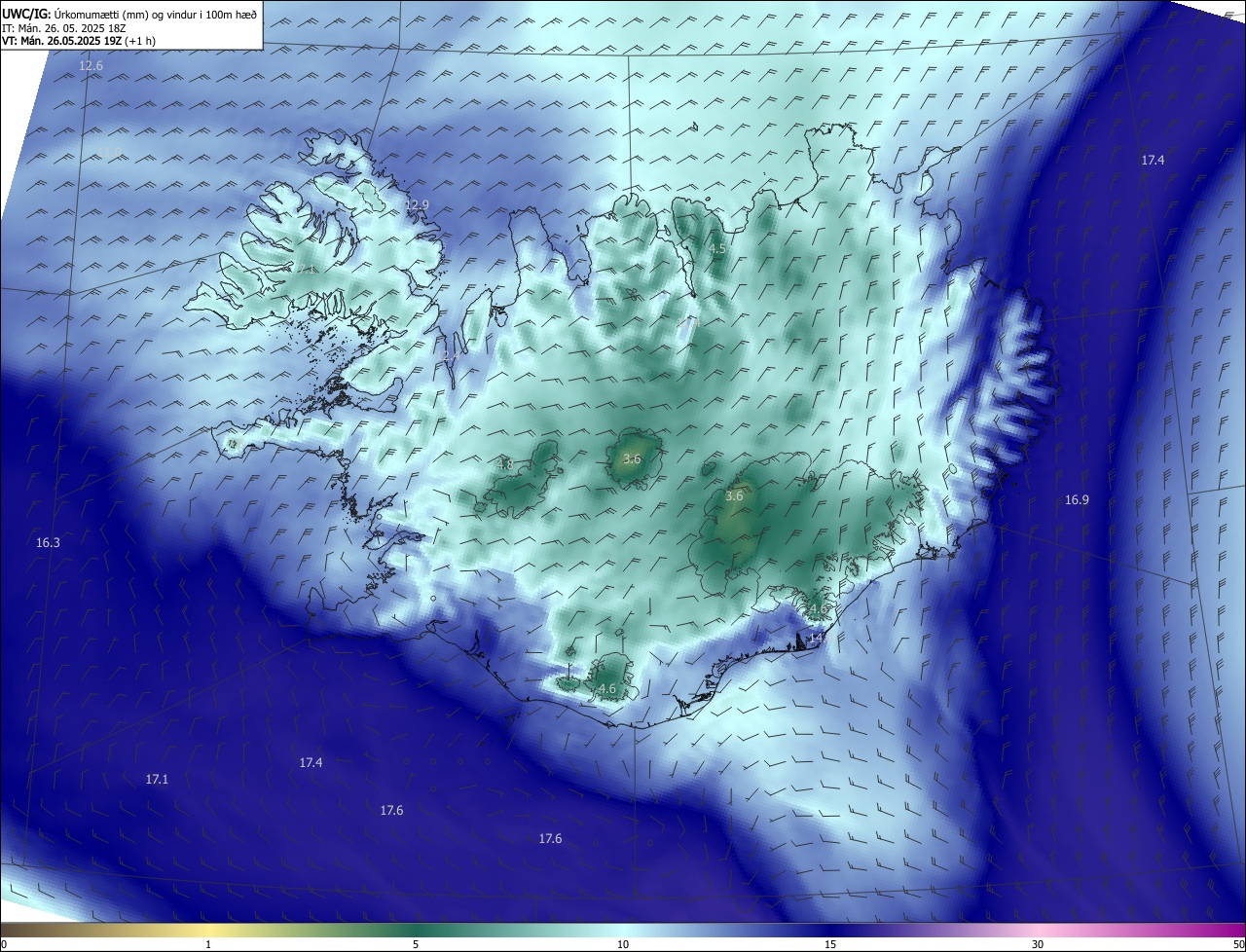
Task: Click the 12.9 value label near the Westfjords
Action: tap(417, 204)
